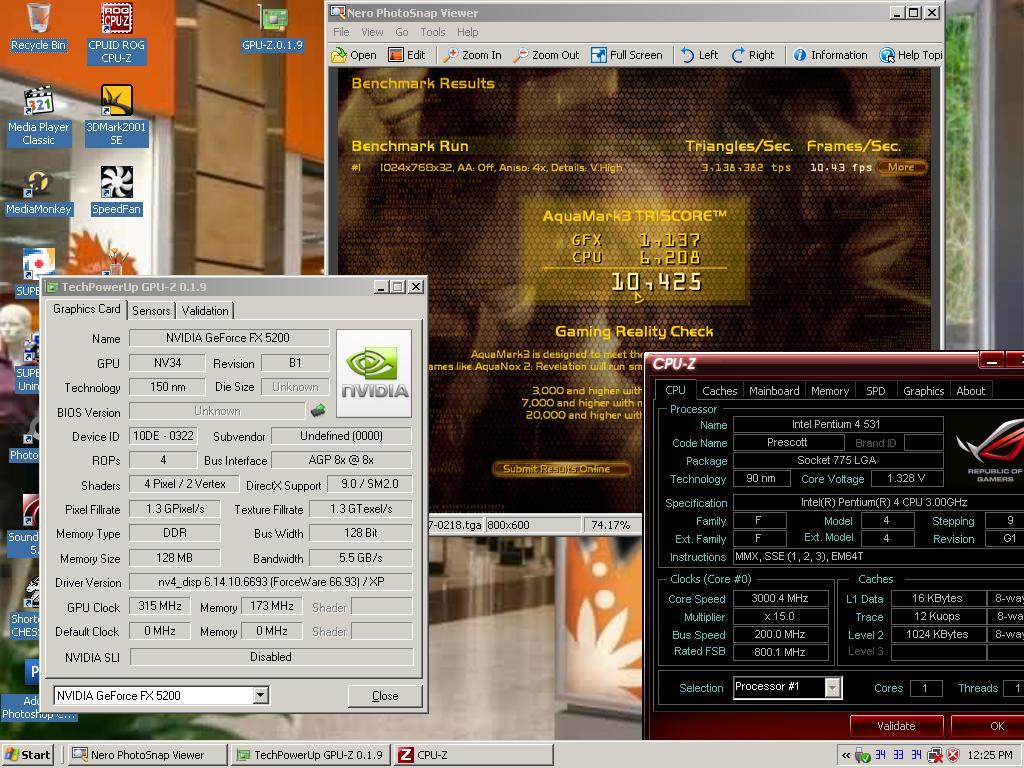Click the Validate button in CPU-Z
1024x768 pixels.
pos(896,726)
